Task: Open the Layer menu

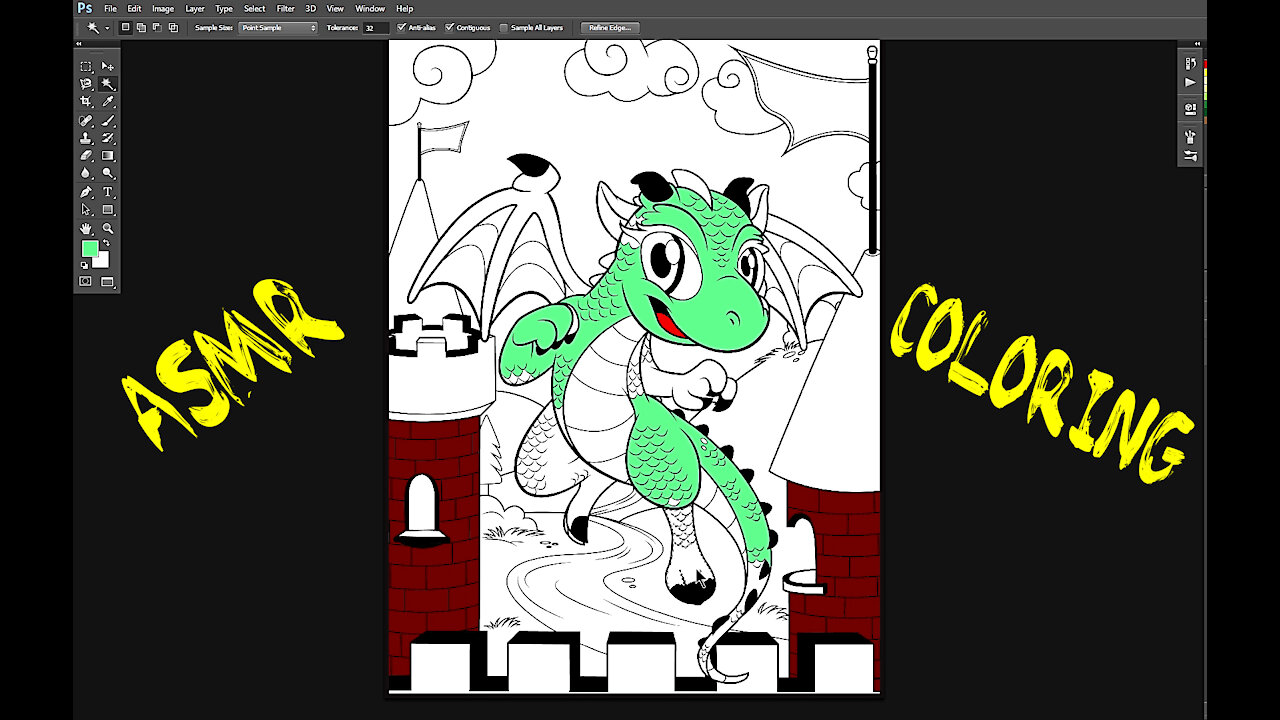Action: coord(195,8)
